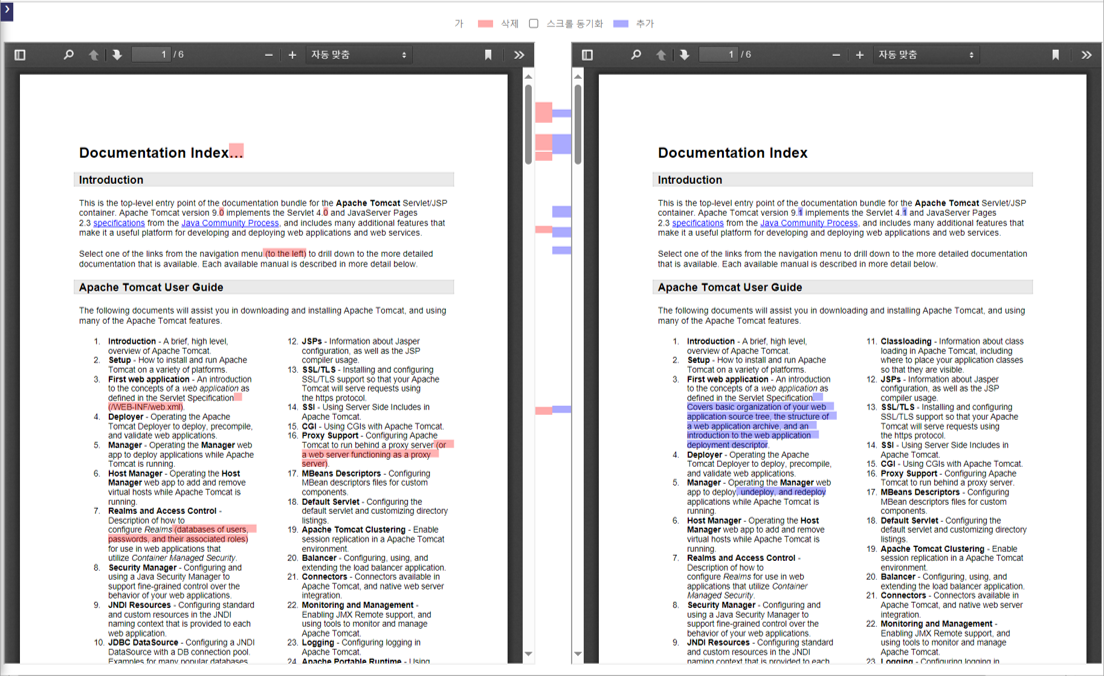Click added 'undeploy, and redeploy' highlight in right document
The image size is (1104, 676).
782,492
